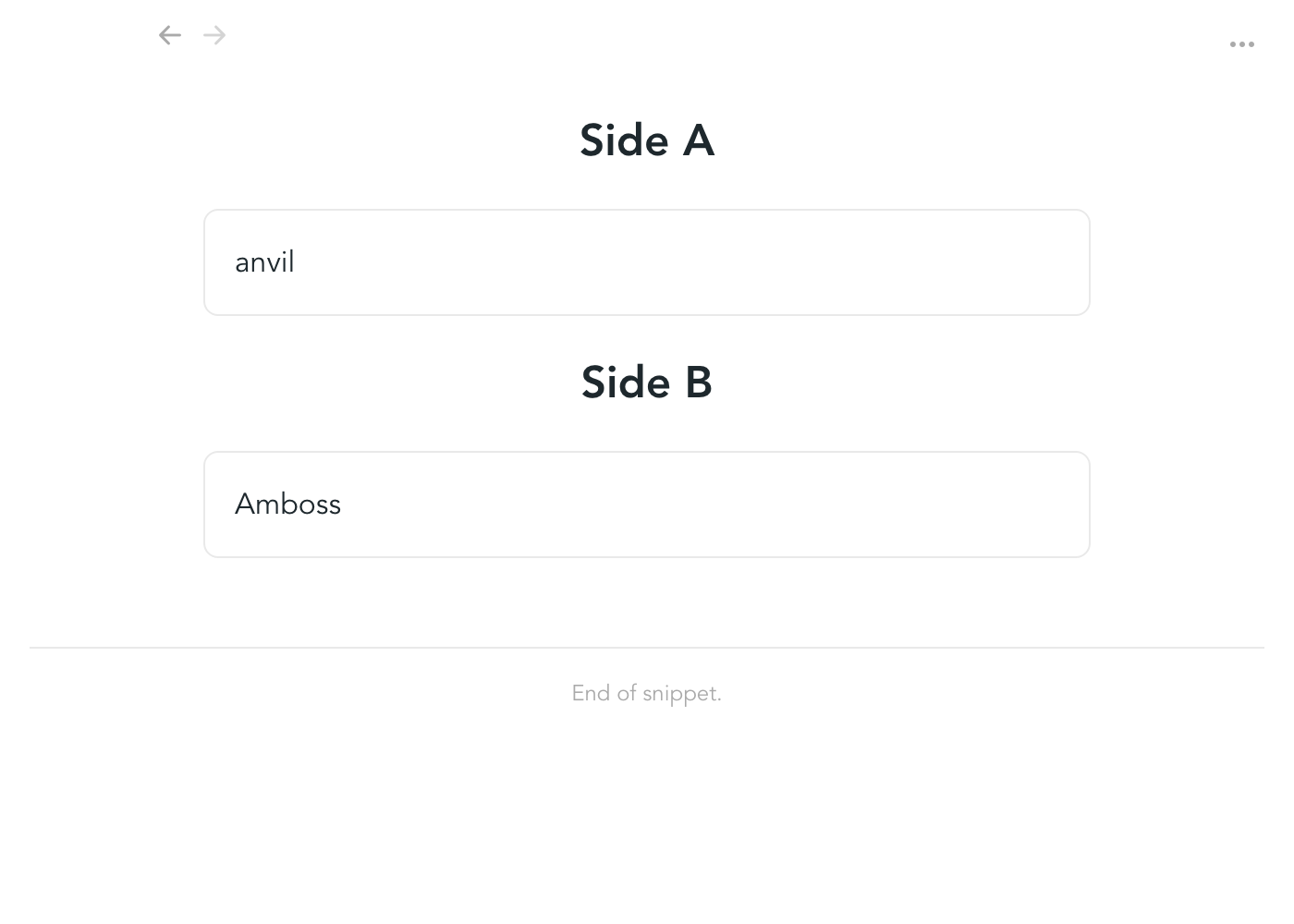Click the forward arrow icon
This screenshot has width=1294, height=924.
214,35
